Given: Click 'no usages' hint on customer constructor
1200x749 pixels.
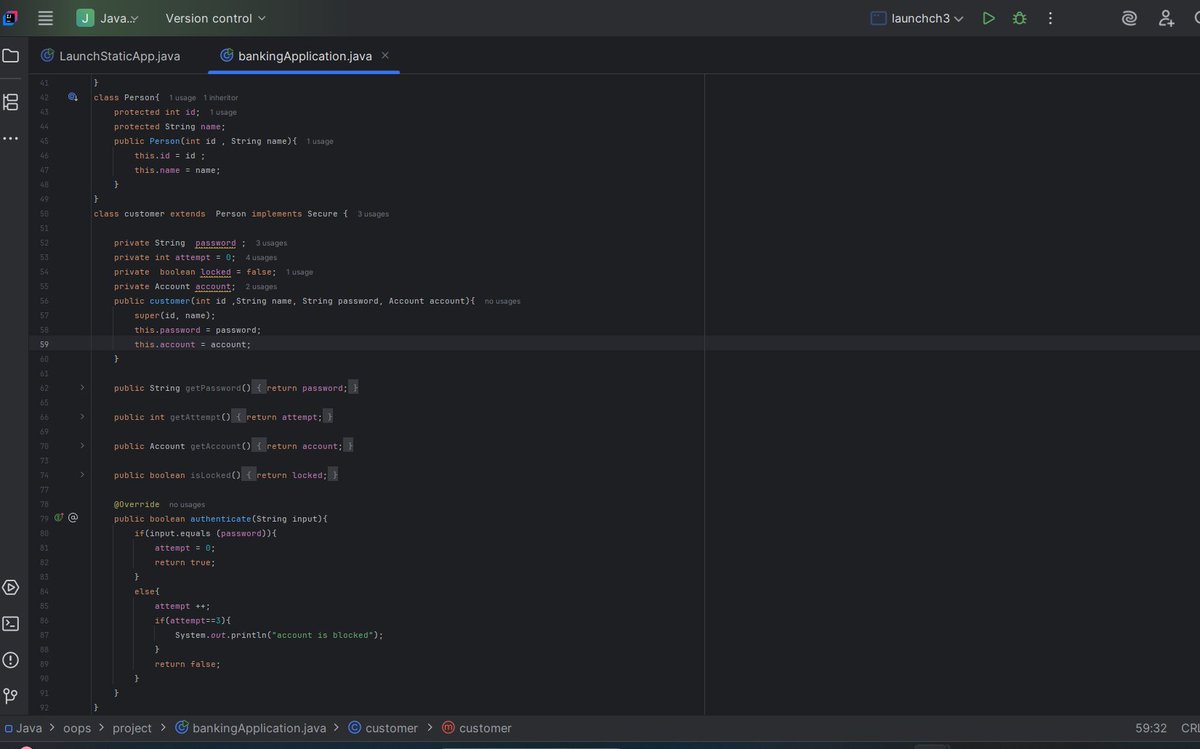Looking at the screenshot, I should coord(502,301).
